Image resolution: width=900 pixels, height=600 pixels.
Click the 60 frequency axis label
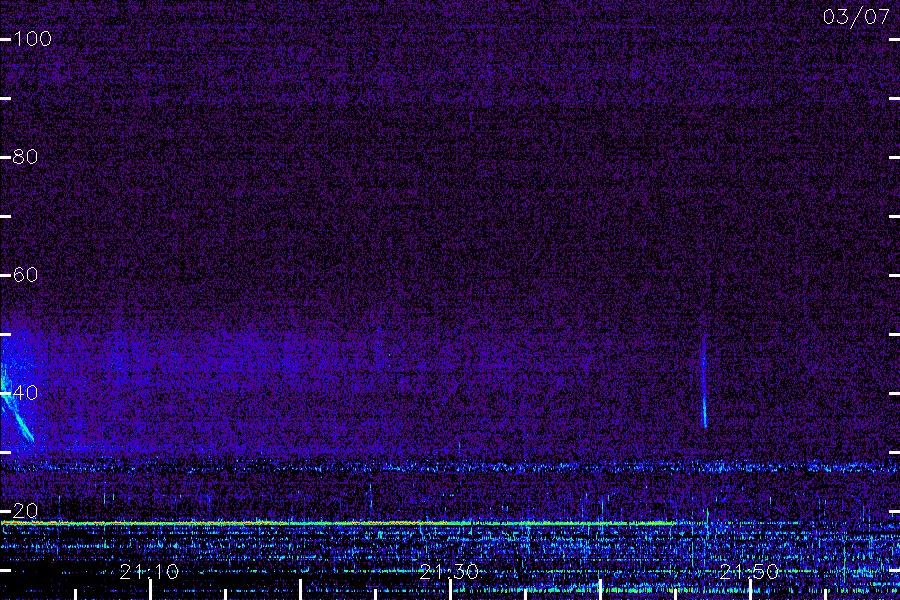(25, 274)
